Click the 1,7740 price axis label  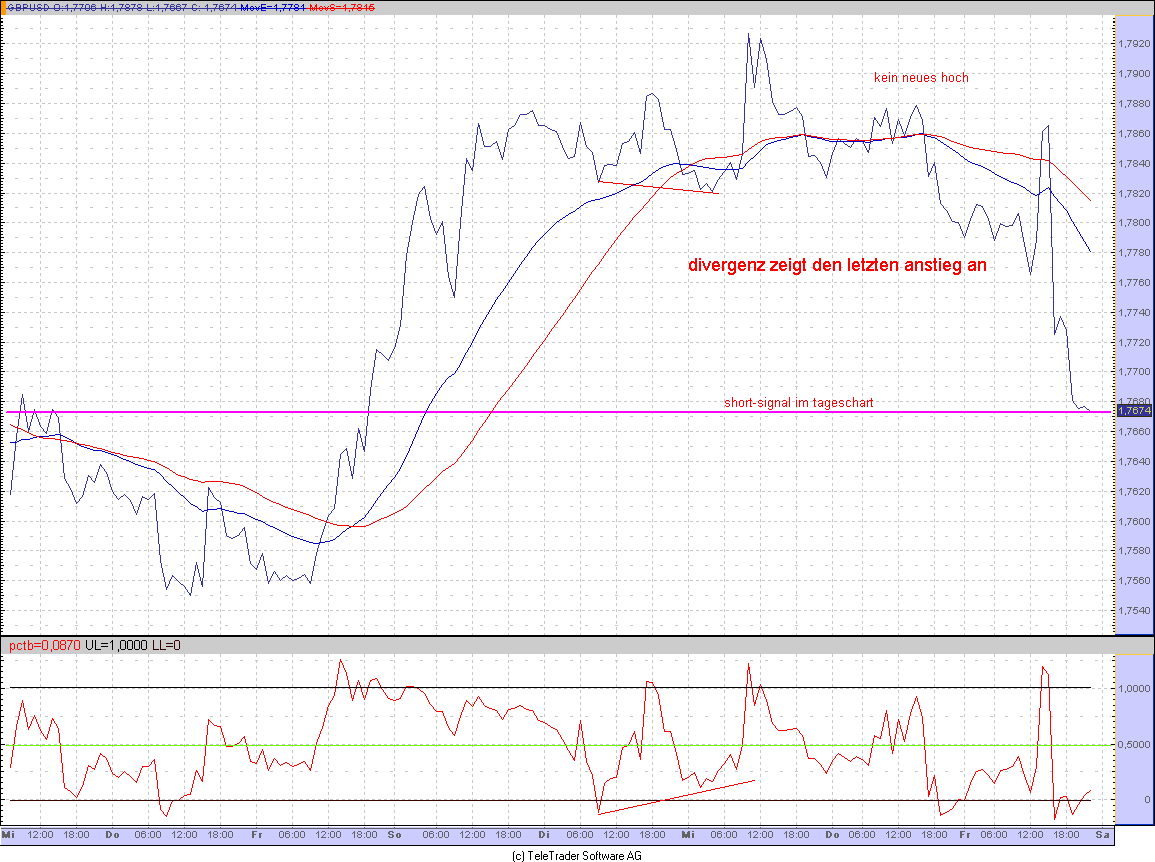pyautogui.click(x=1134, y=312)
